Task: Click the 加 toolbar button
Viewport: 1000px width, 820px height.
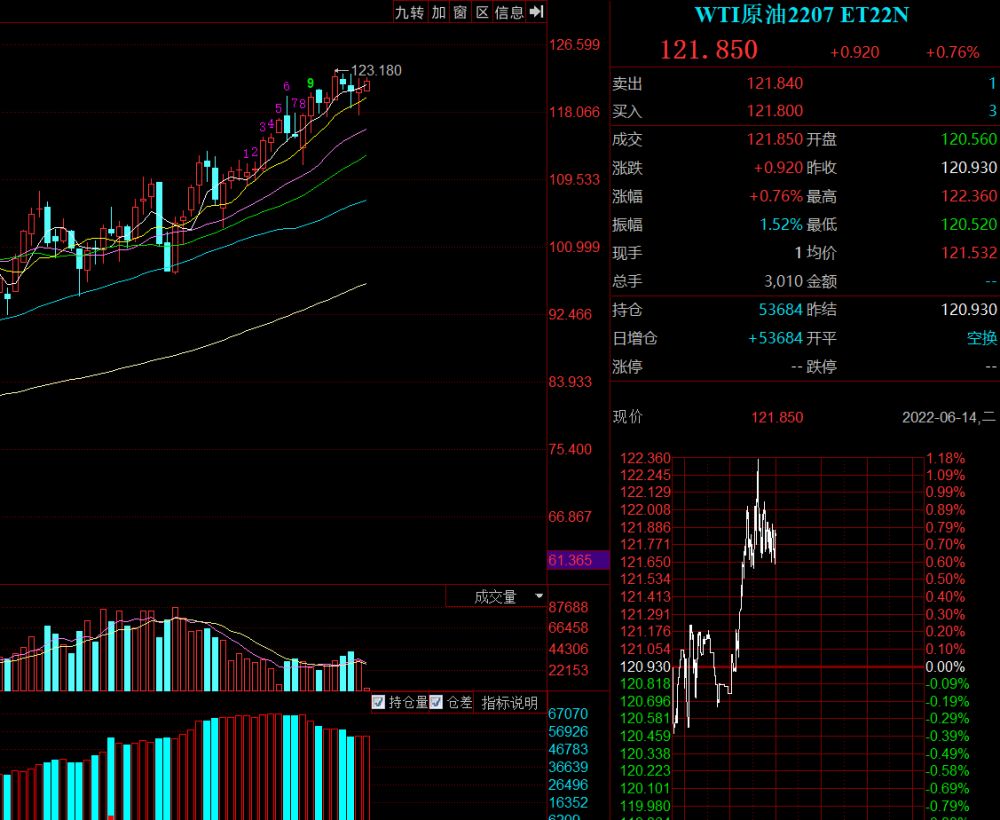Action: (439, 12)
